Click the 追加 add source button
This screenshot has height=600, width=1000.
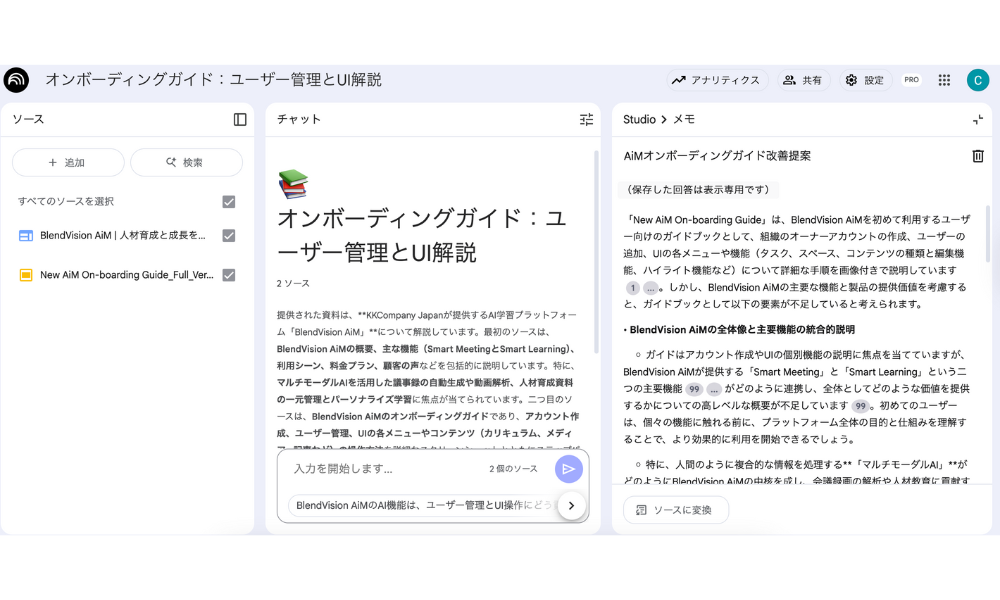click(x=68, y=163)
